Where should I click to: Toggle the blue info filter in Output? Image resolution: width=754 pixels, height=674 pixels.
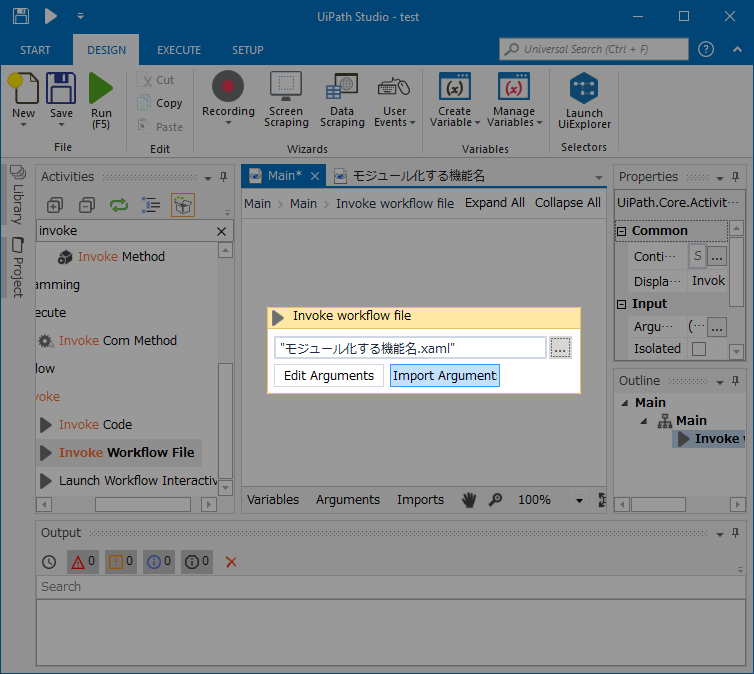click(x=159, y=562)
